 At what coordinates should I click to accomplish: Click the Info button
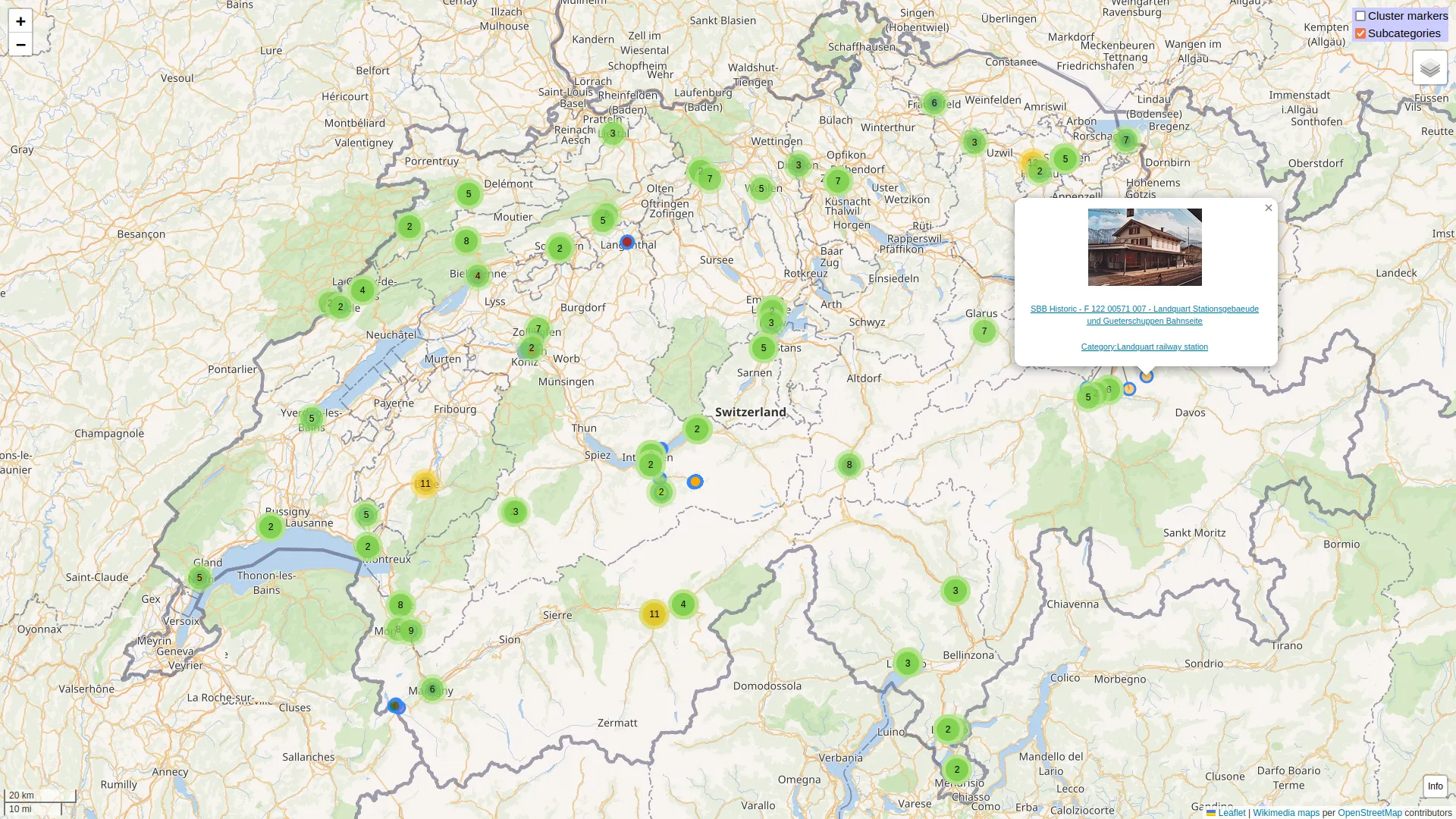click(1435, 786)
